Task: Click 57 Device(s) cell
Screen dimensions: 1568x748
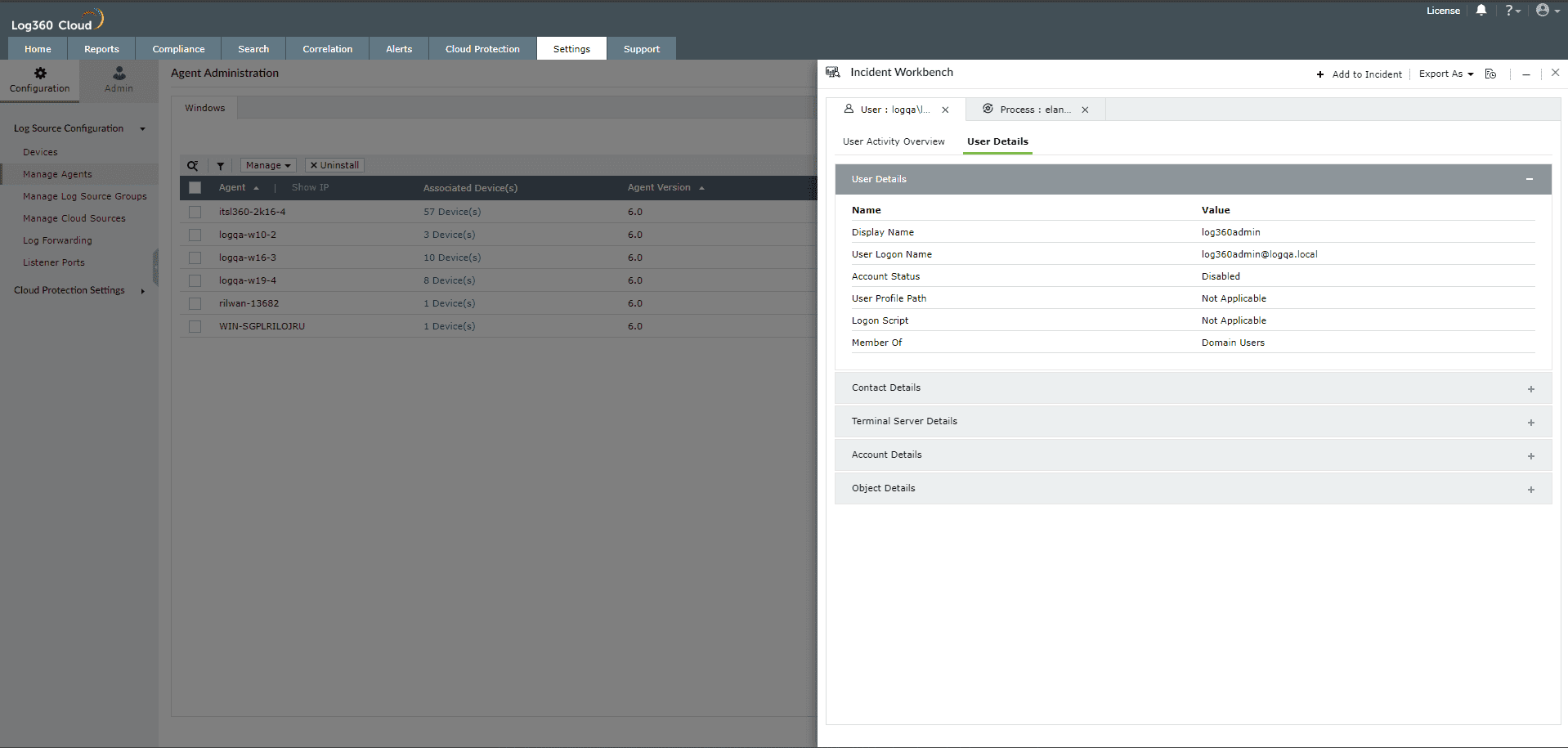Action: click(x=452, y=212)
